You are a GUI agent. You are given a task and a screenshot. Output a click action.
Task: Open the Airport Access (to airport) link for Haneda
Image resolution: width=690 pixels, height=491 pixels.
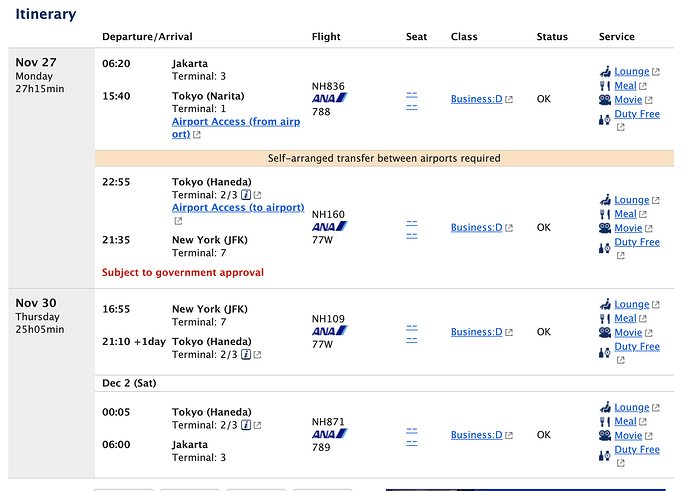238,208
